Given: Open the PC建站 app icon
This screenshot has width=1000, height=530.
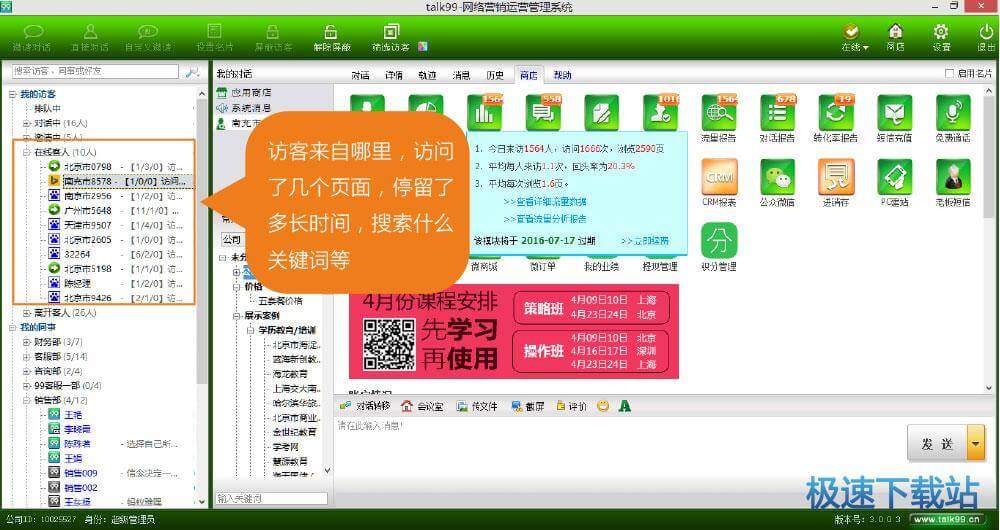Looking at the screenshot, I should (895, 177).
